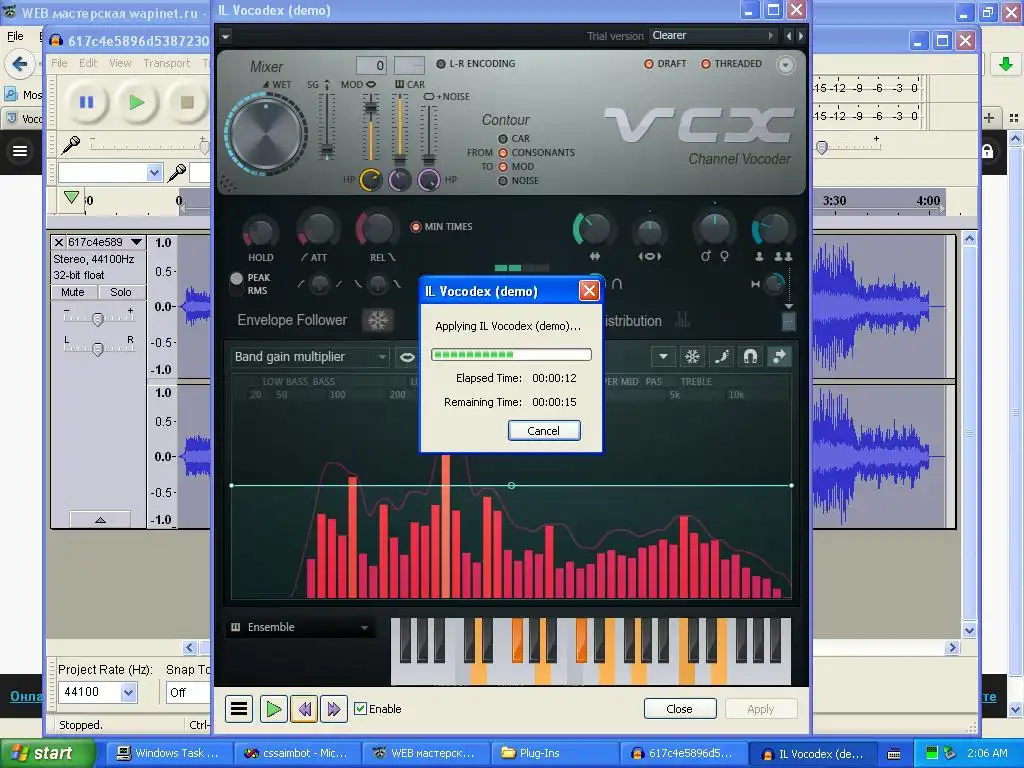Image resolution: width=1024 pixels, height=768 pixels.
Task: Click the MOD level fader
Action: 370,126
